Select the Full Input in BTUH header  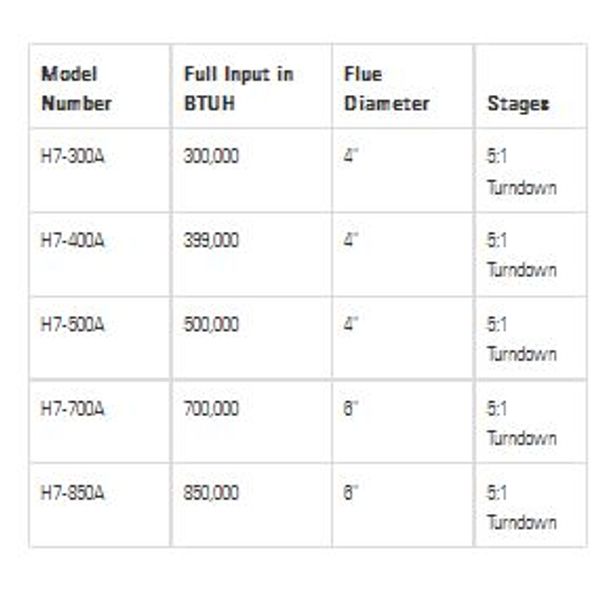239,88
